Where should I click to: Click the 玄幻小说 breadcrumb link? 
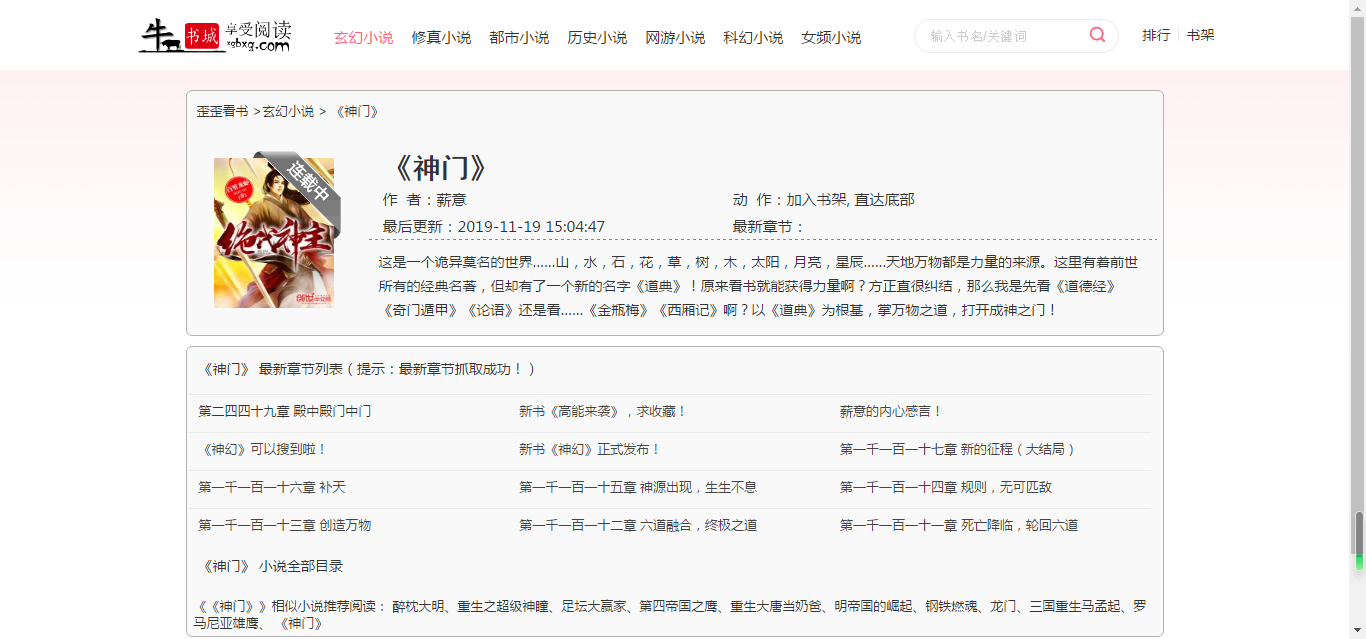coord(288,111)
